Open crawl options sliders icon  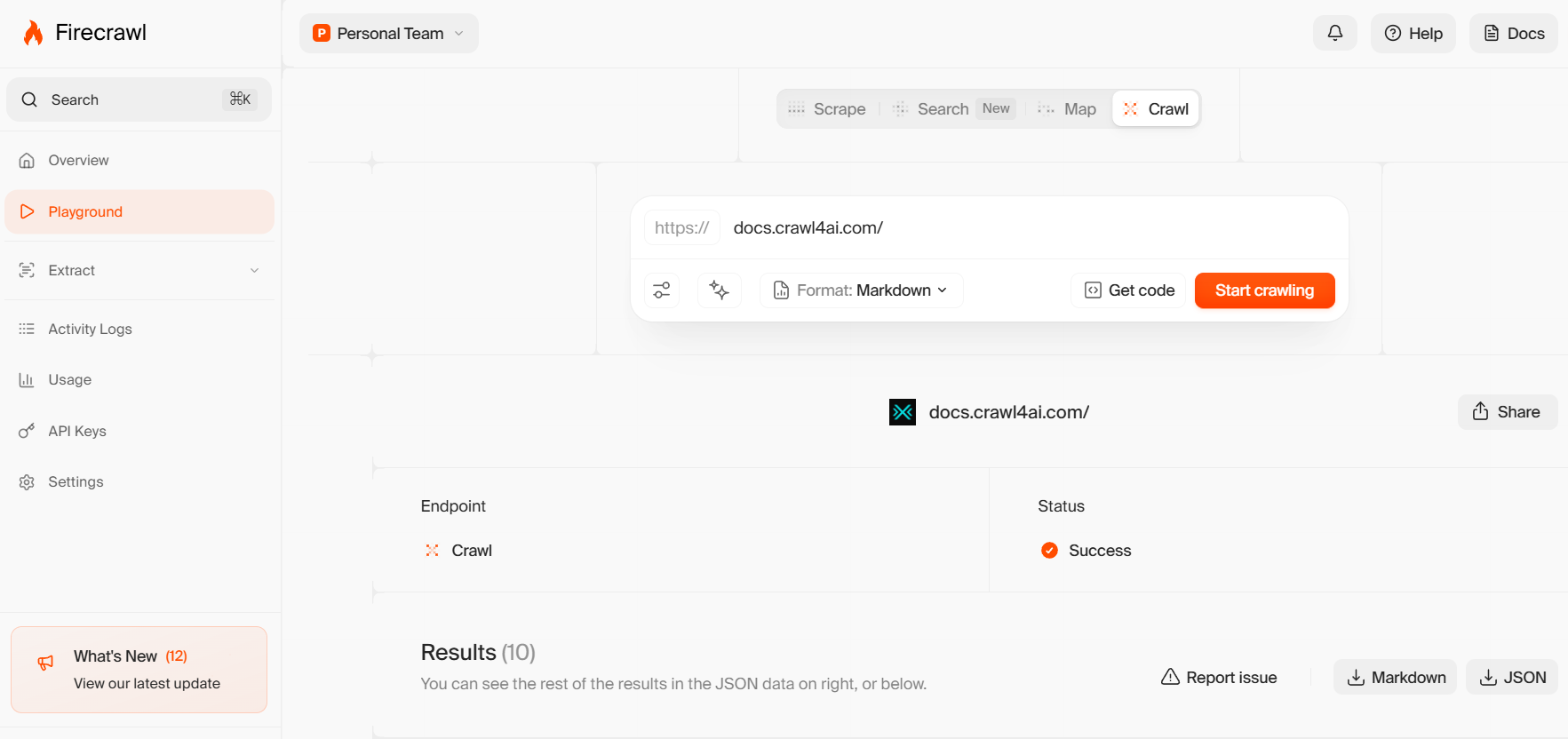(x=662, y=290)
